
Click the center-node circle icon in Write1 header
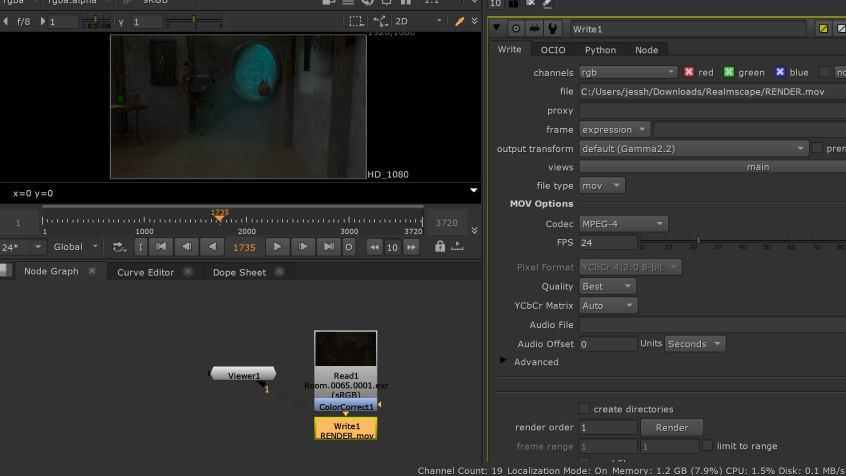tap(516, 29)
